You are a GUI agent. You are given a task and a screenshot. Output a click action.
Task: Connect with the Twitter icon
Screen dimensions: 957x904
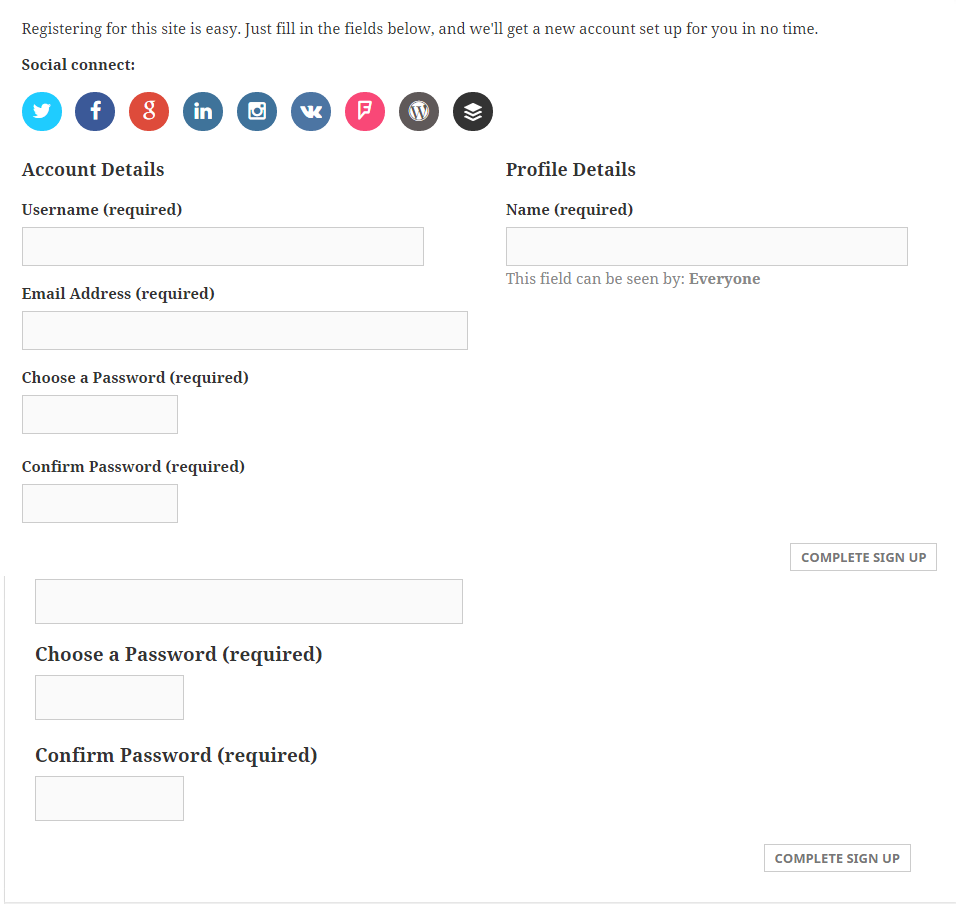coord(42,111)
